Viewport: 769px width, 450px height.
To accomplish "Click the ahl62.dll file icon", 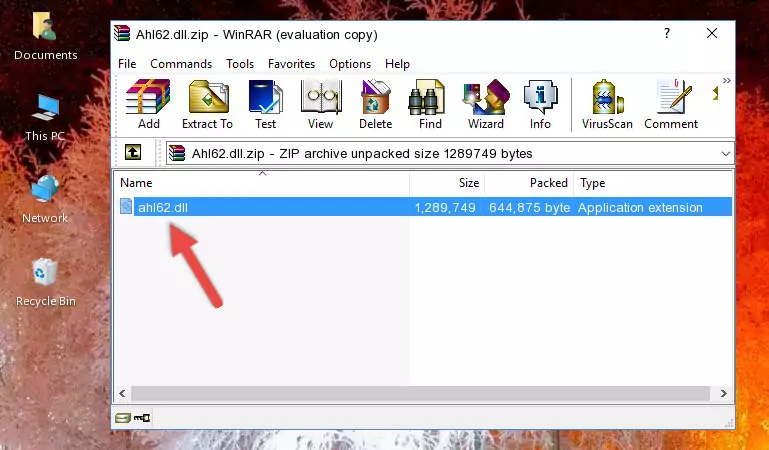I will pyautogui.click(x=126, y=207).
